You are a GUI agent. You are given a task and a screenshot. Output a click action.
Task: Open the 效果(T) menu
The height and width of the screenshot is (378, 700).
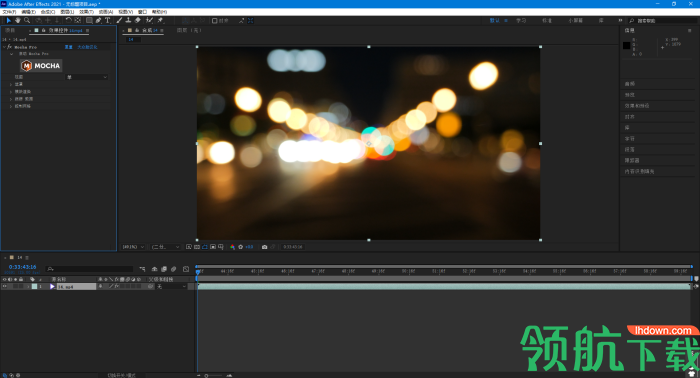pos(87,12)
